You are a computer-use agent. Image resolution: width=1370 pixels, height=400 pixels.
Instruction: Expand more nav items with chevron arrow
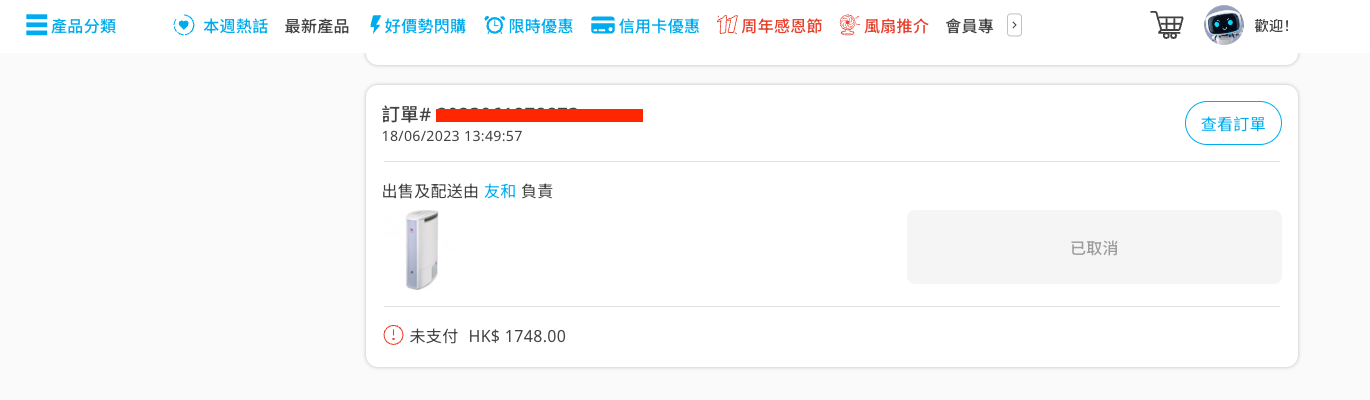1014,25
